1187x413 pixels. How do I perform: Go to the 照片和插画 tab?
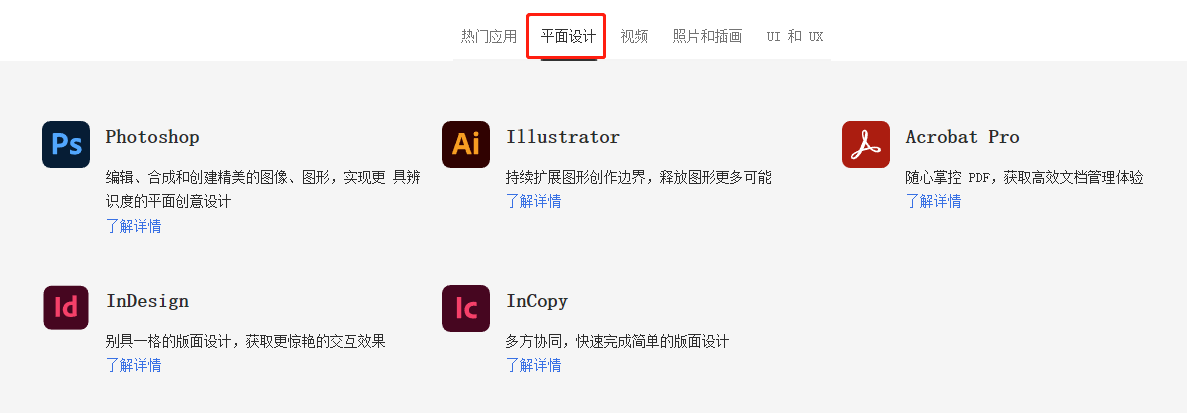tap(707, 37)
